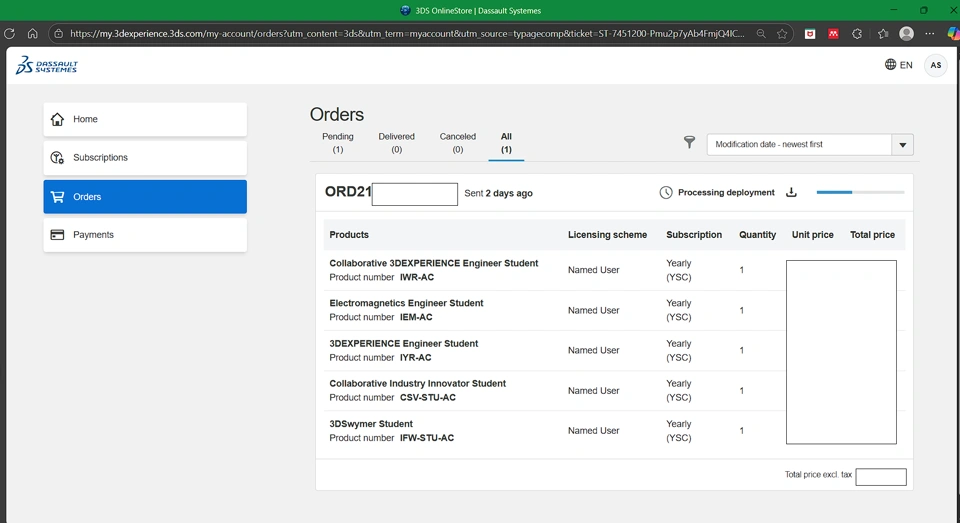Click Named User in the 3DSwymer row
The height and width of the screenshot is (523, 960).
click(x=593, y=431)
